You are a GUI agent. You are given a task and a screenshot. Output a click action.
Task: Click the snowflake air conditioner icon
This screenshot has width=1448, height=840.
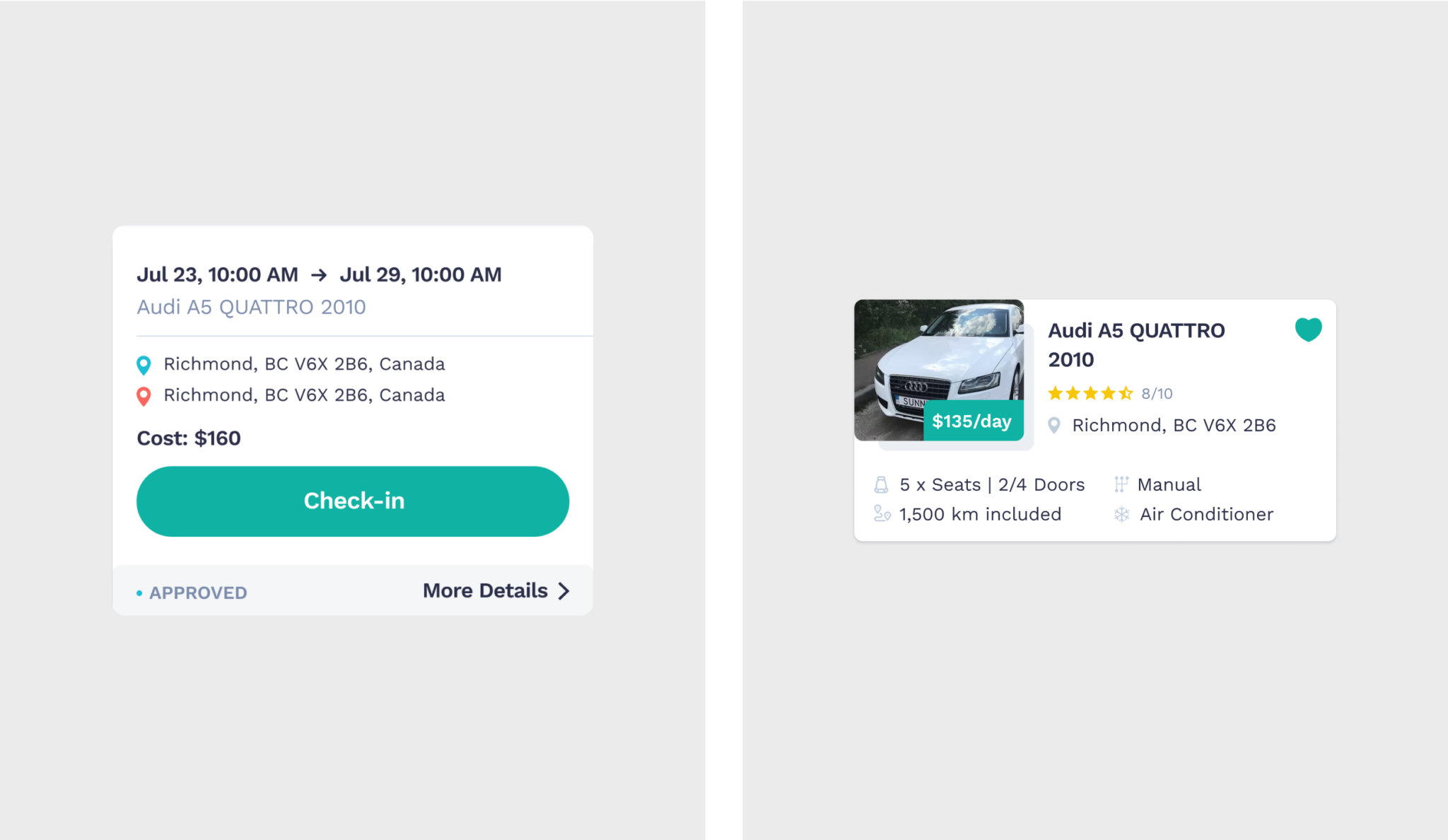[1121, 514]
